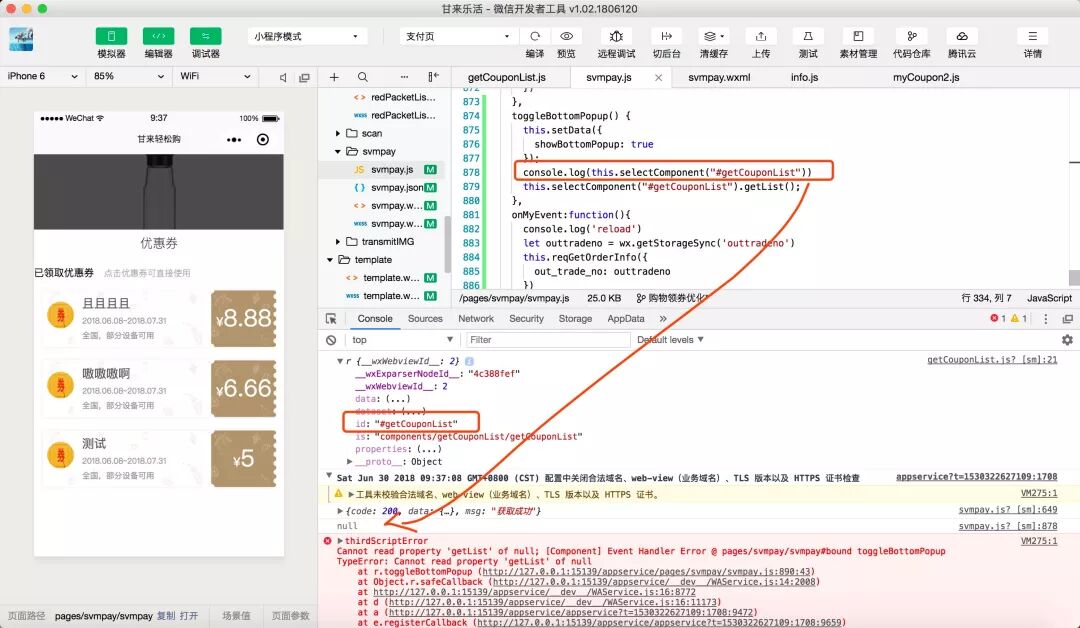The height and width of the screenshot is (628, 1080).
Task: Click the console Filter input field
Action: click(548, 340)
